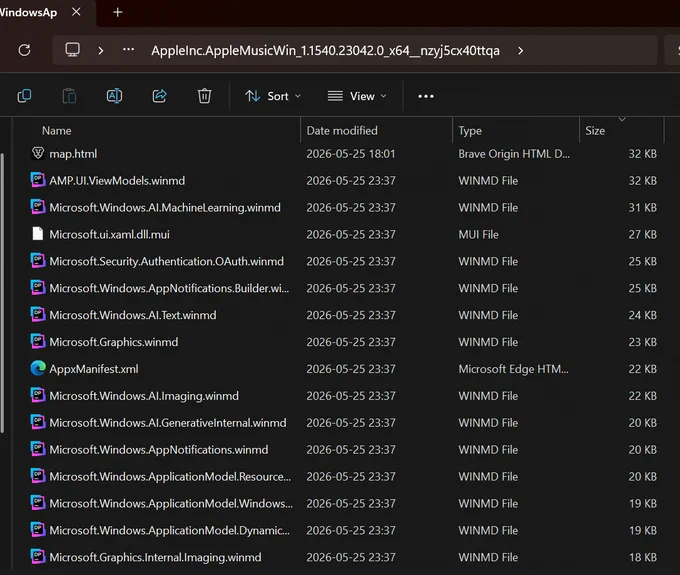Screen dimensions: 680x575
Task: Open a new tab with plus button
Action: 118,12
